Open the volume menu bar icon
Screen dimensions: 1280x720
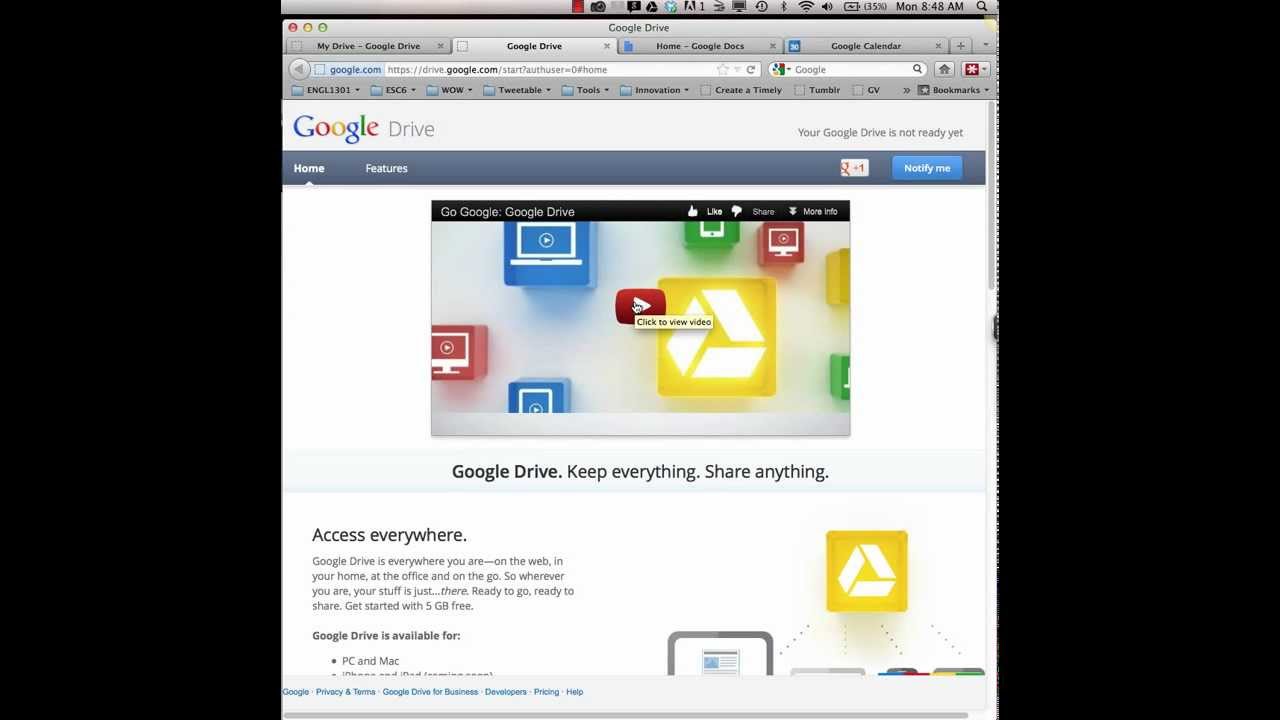(827, 7)
